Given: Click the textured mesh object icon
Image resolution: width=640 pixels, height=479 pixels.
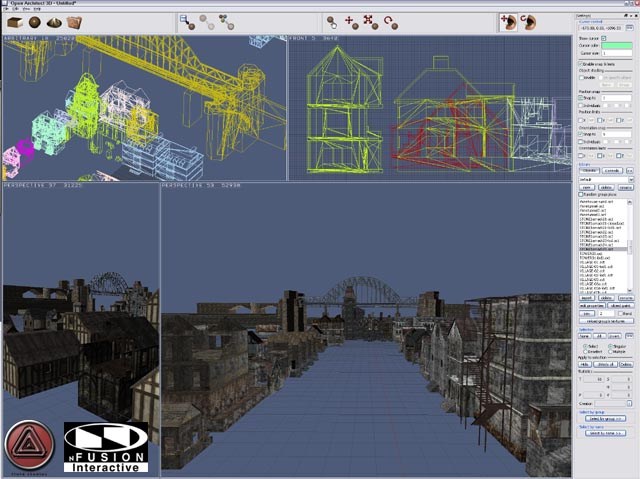Looking at the screenshot, I should click(74, 22).
